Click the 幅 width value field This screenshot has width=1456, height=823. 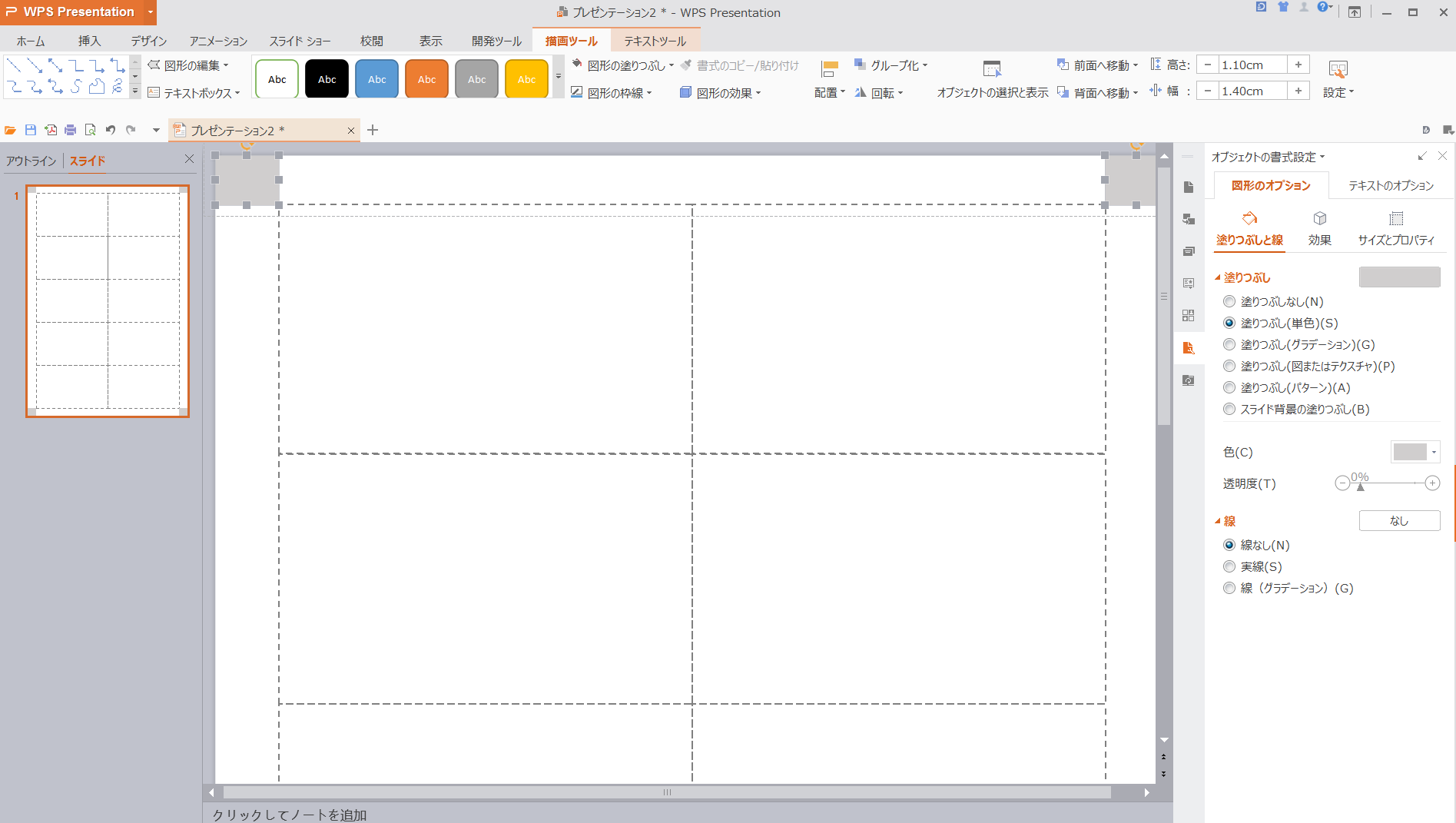click(x=1253, y=91)
